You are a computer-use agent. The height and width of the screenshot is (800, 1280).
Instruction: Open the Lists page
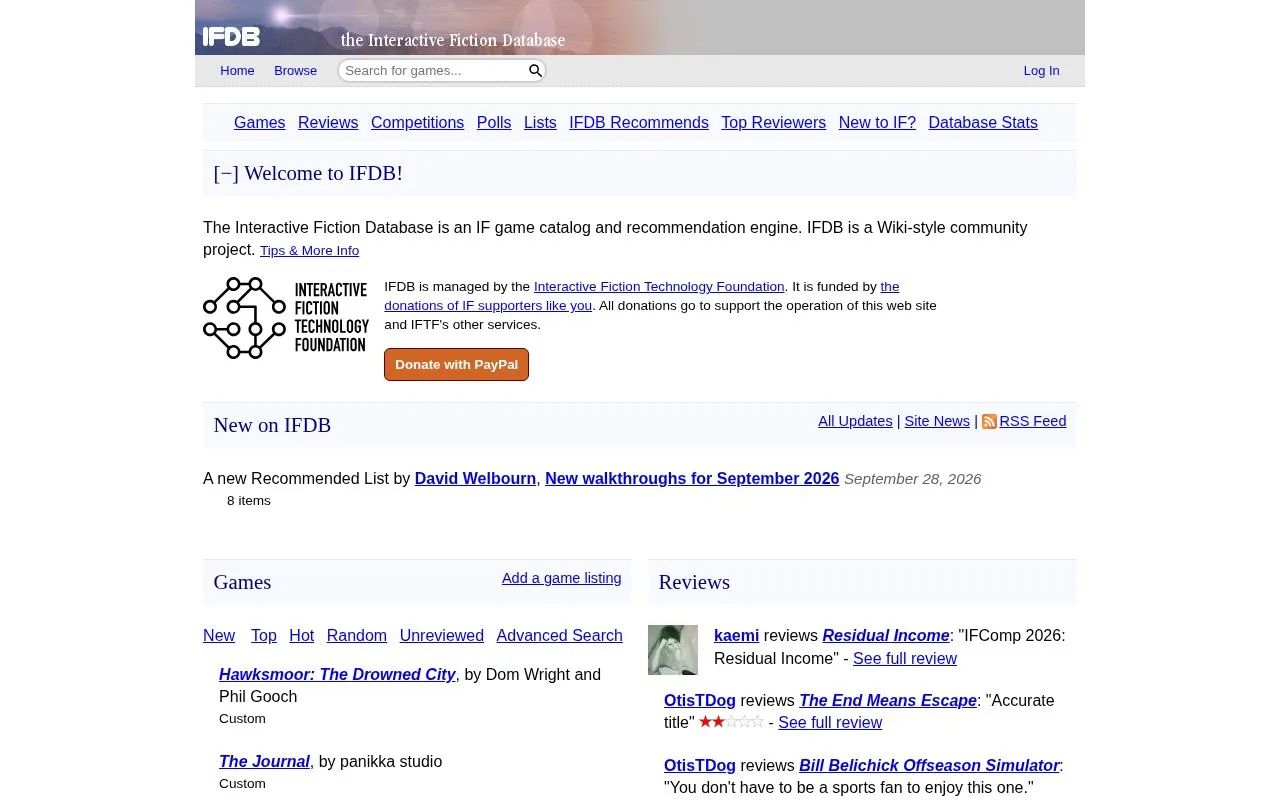tap(540, 122)
